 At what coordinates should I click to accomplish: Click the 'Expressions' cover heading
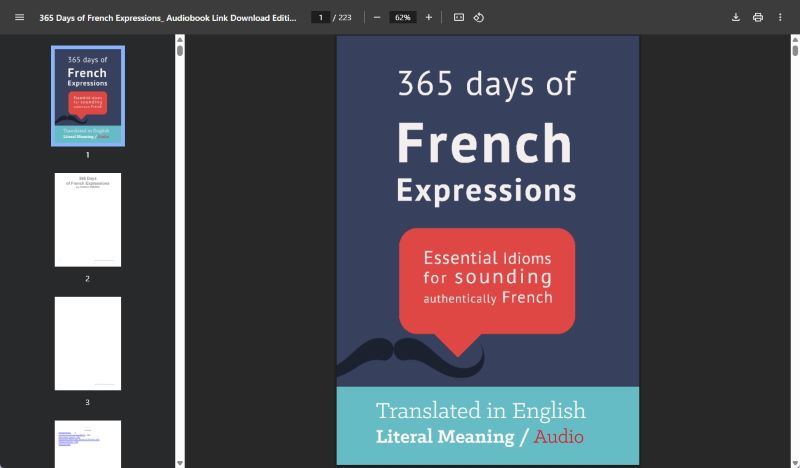point(486,190)
